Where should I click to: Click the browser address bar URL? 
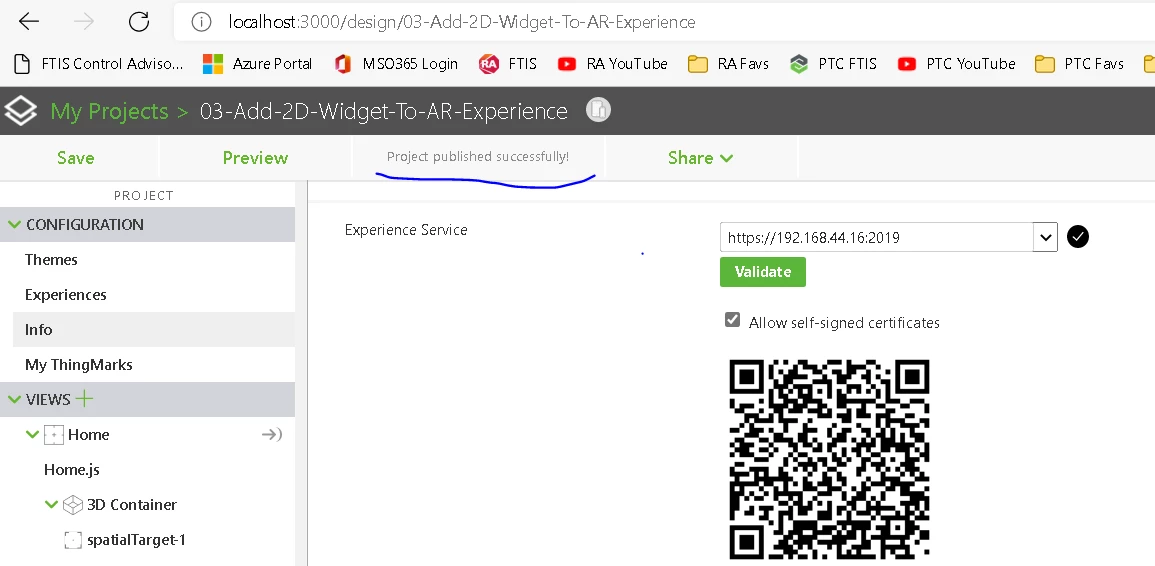point(462,22)
